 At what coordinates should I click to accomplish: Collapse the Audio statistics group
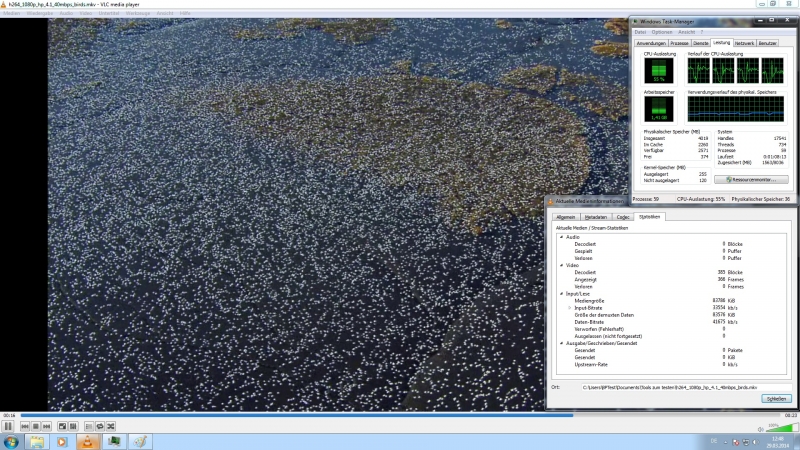562,237
